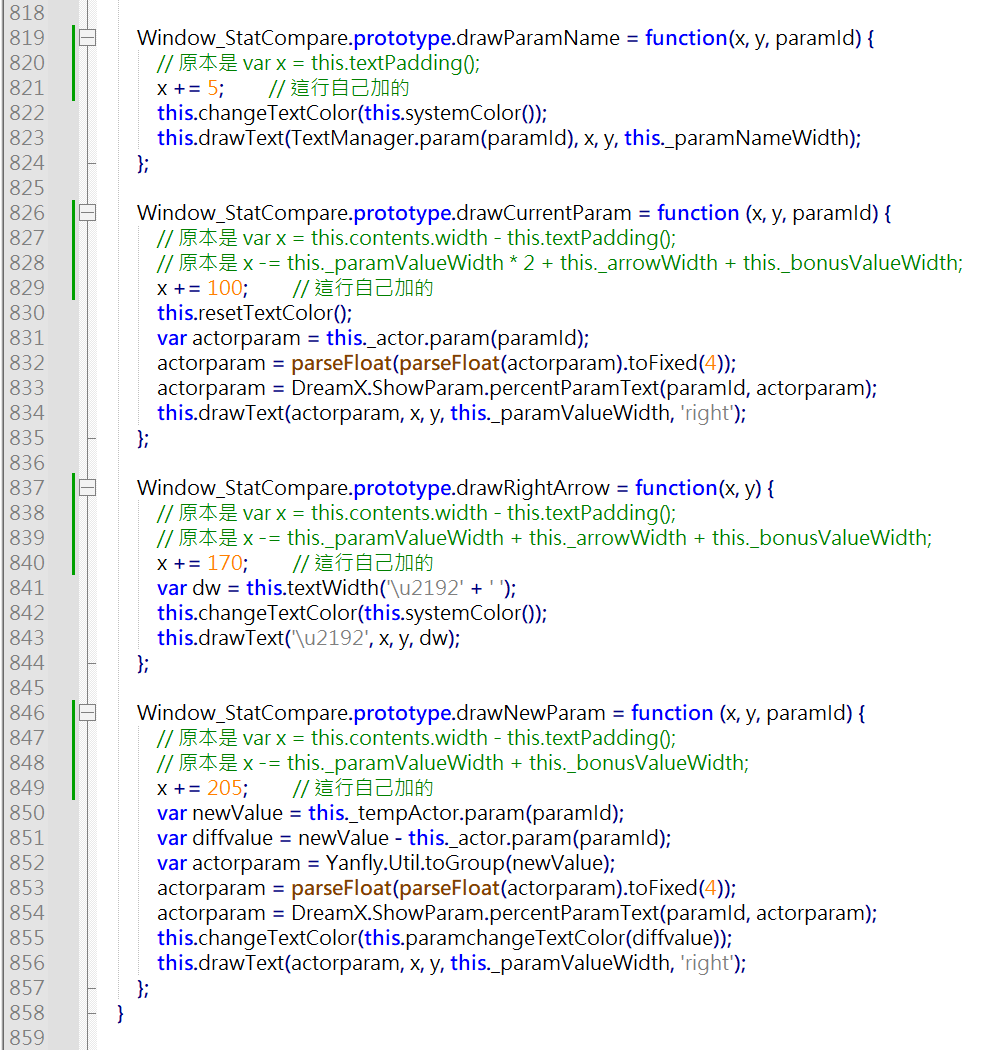Place cursor on the drawCurrentParam identifier
The image size is (994, 1050).
pyautogui.click(x=543, y=213)
